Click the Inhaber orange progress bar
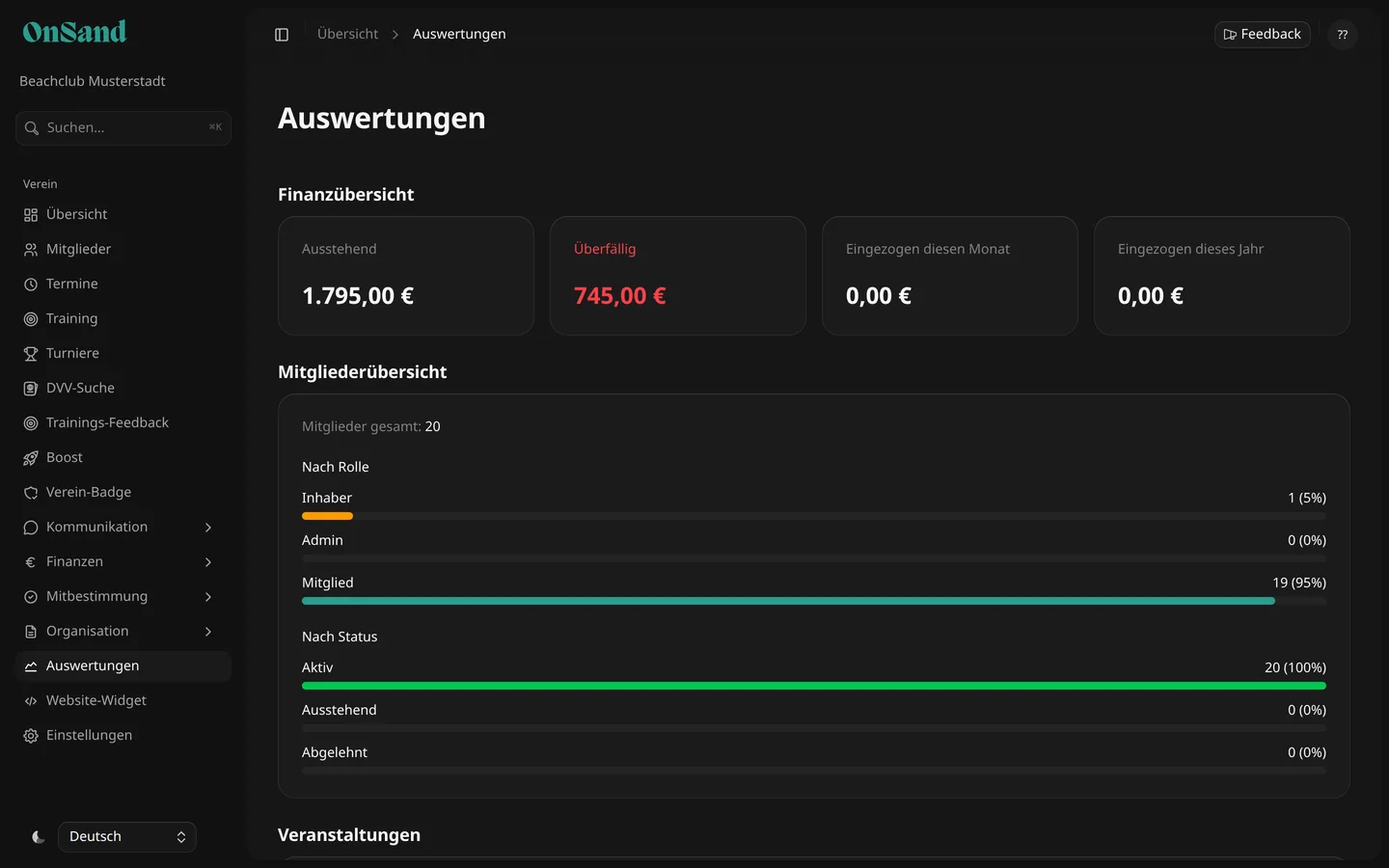Screen dimensions: 1389x868 (328, 516)
